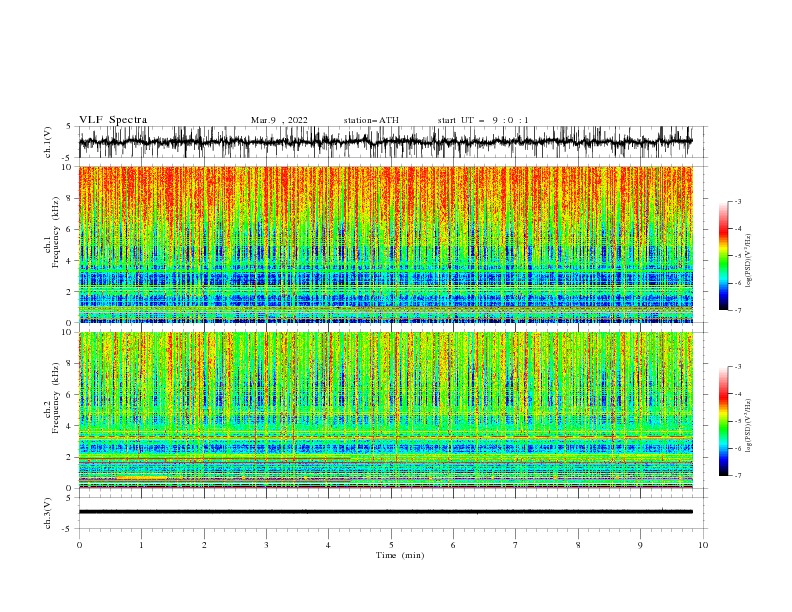792x612 pixels.
Task: Click the ch.1 spectrogram color scale bar
Action: click(723, 256)
